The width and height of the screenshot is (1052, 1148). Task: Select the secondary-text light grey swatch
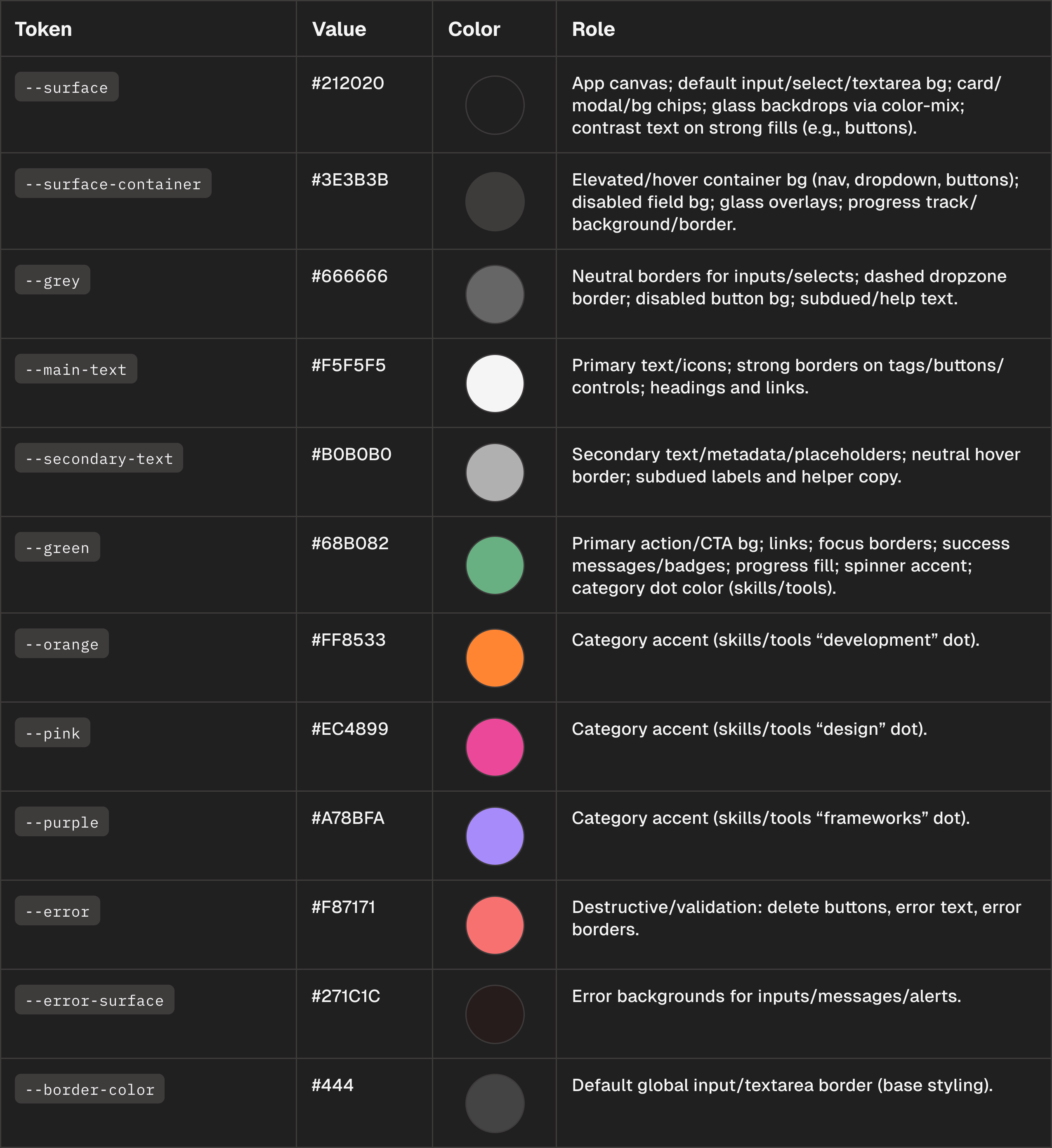coord(494,473)
